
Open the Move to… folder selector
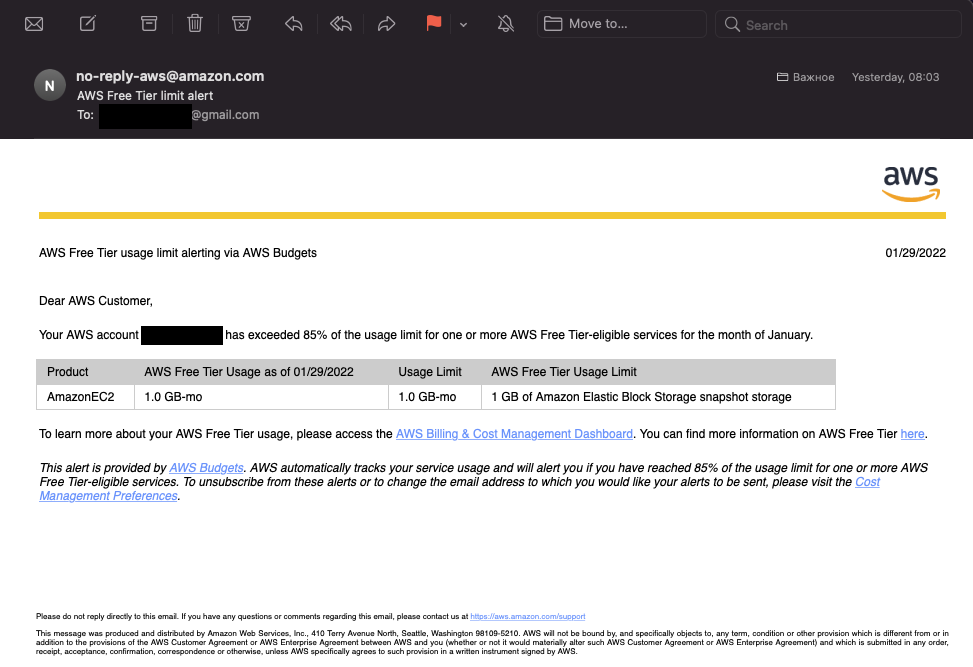622,24
